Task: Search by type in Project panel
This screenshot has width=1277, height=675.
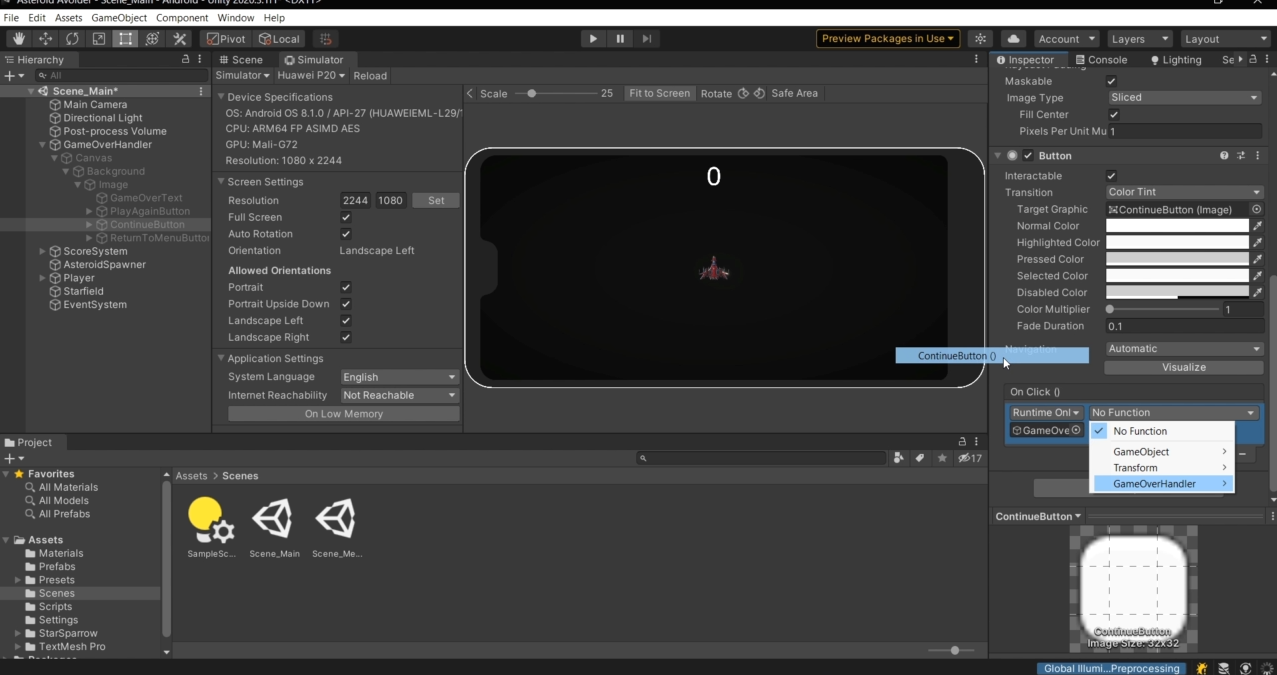Action: [899, 458]
